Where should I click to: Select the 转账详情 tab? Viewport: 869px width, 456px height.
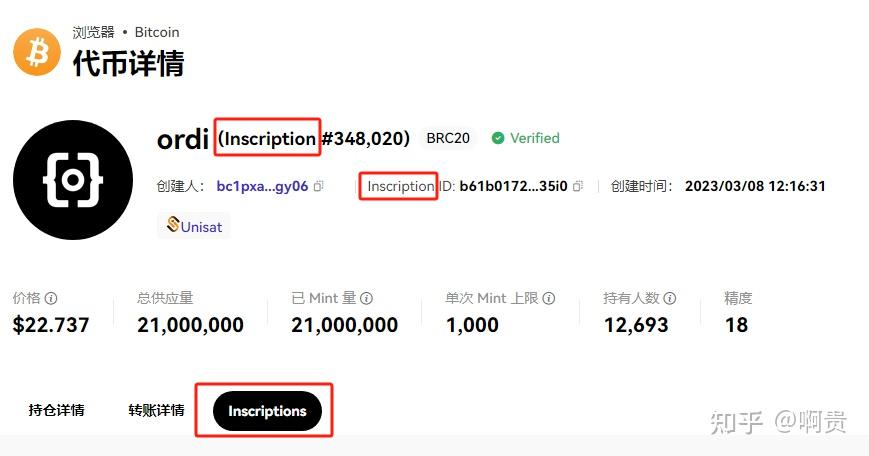(x=156, y=411)
